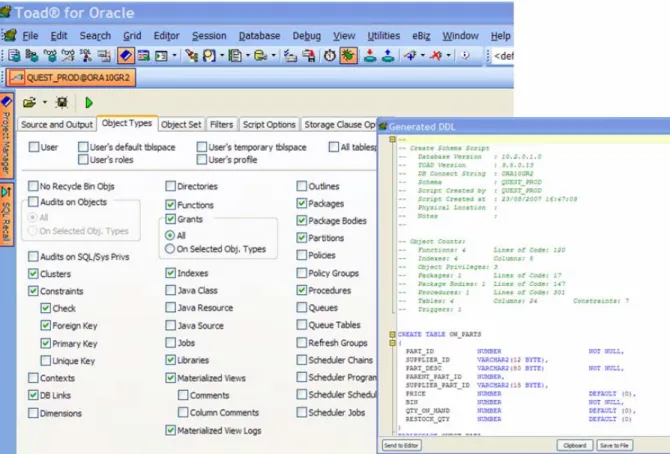Image resolution: width=670 pixels, height=454 pixels.
Task: Click the clipboard document report icon
Action: (x=235, y=56)
